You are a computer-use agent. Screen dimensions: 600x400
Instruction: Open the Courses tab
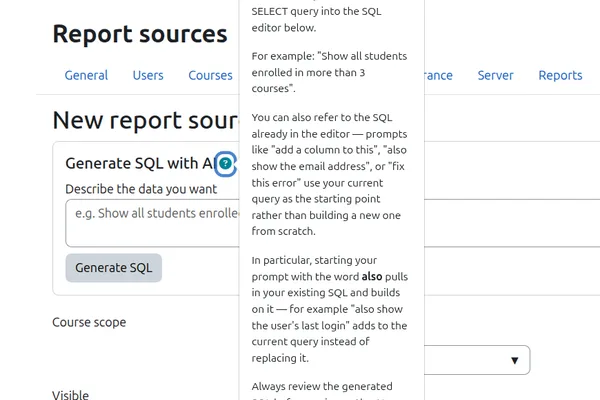[x=210, y=75]
